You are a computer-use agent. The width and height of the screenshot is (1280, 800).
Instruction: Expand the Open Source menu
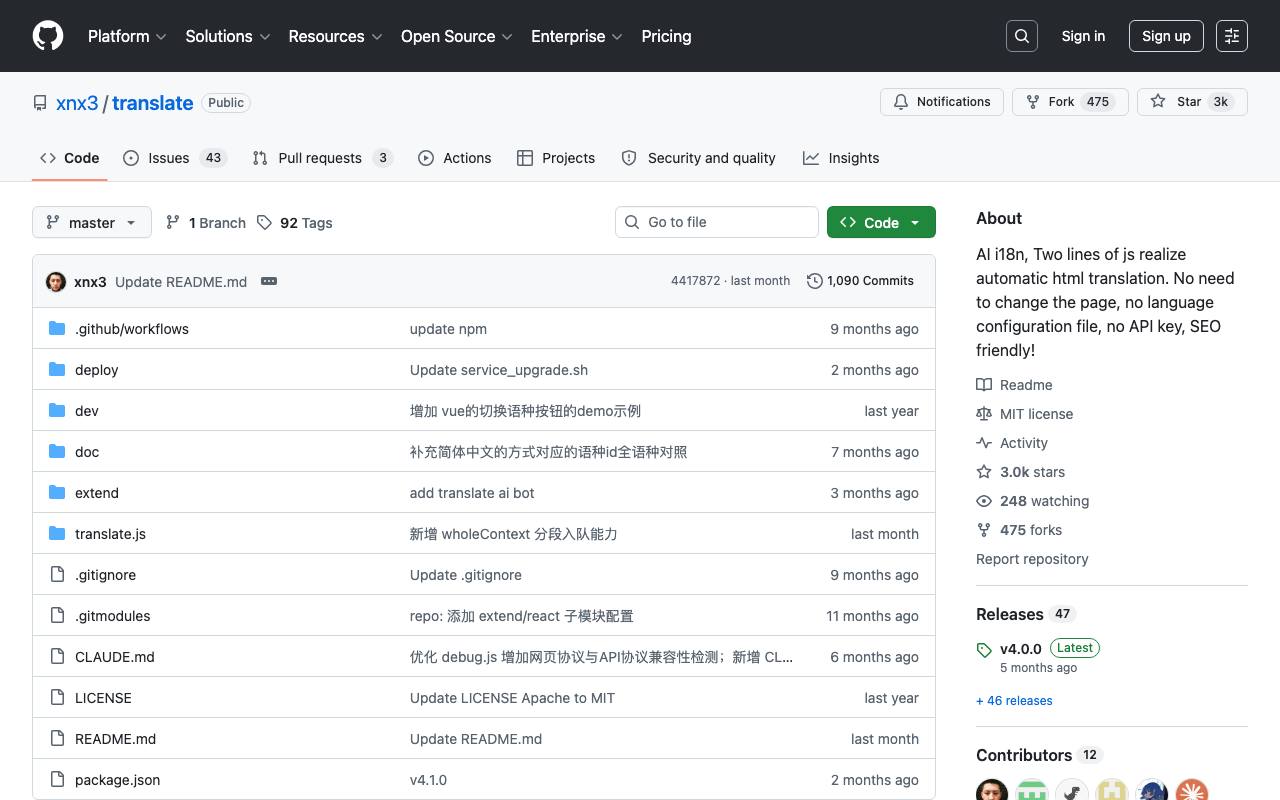(457, 36)
